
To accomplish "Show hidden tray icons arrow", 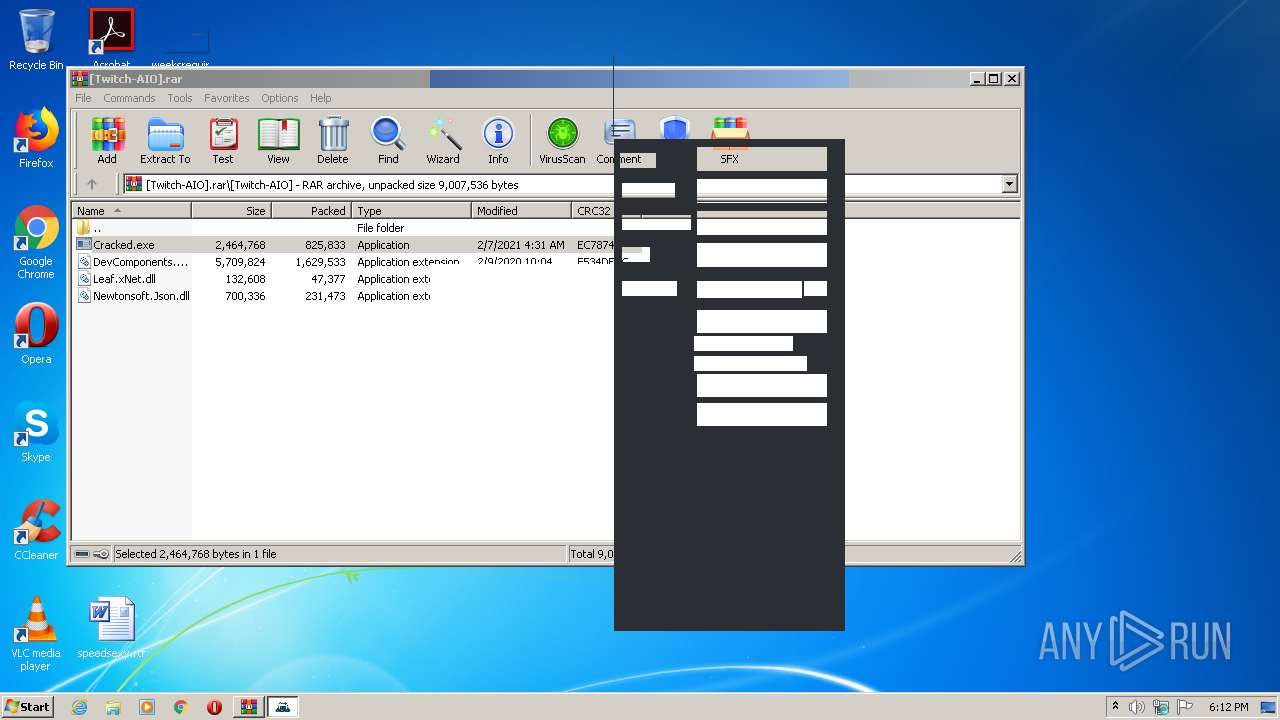I will point(1115,707).
